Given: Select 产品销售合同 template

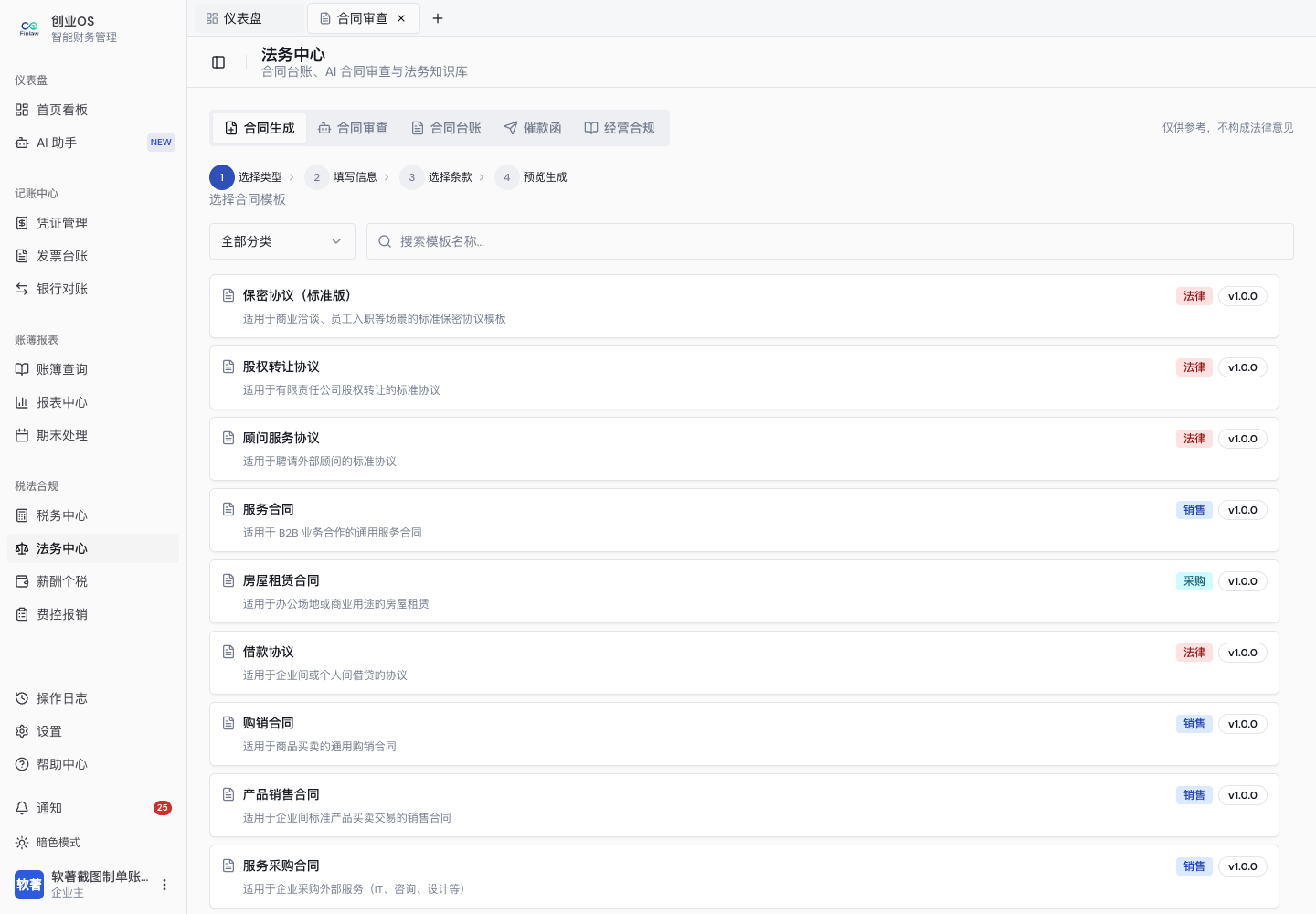Looking at the screenshot, I should tap(744, 805).
